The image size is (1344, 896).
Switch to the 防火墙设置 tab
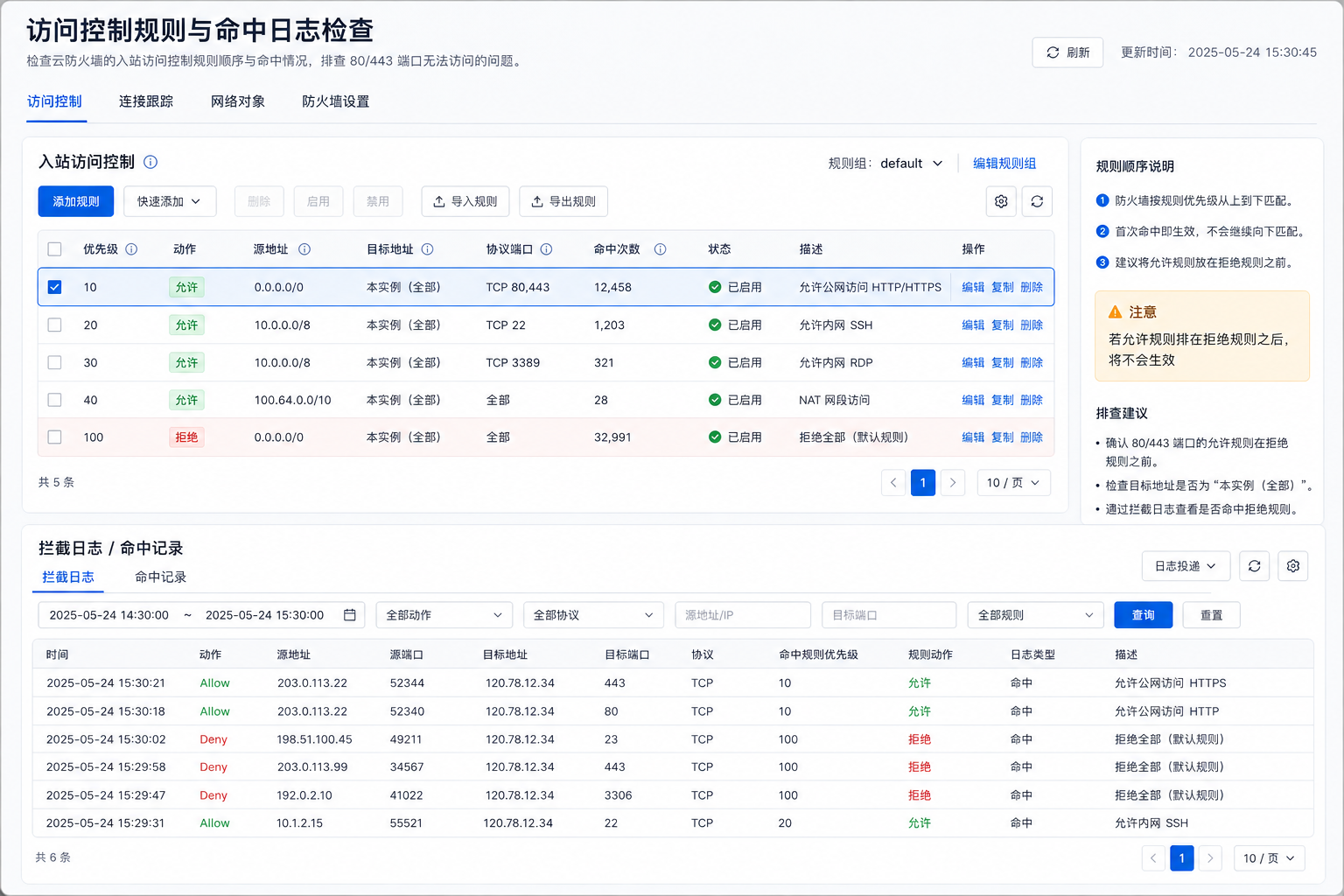pyautogui.click(x=336, y=101)
